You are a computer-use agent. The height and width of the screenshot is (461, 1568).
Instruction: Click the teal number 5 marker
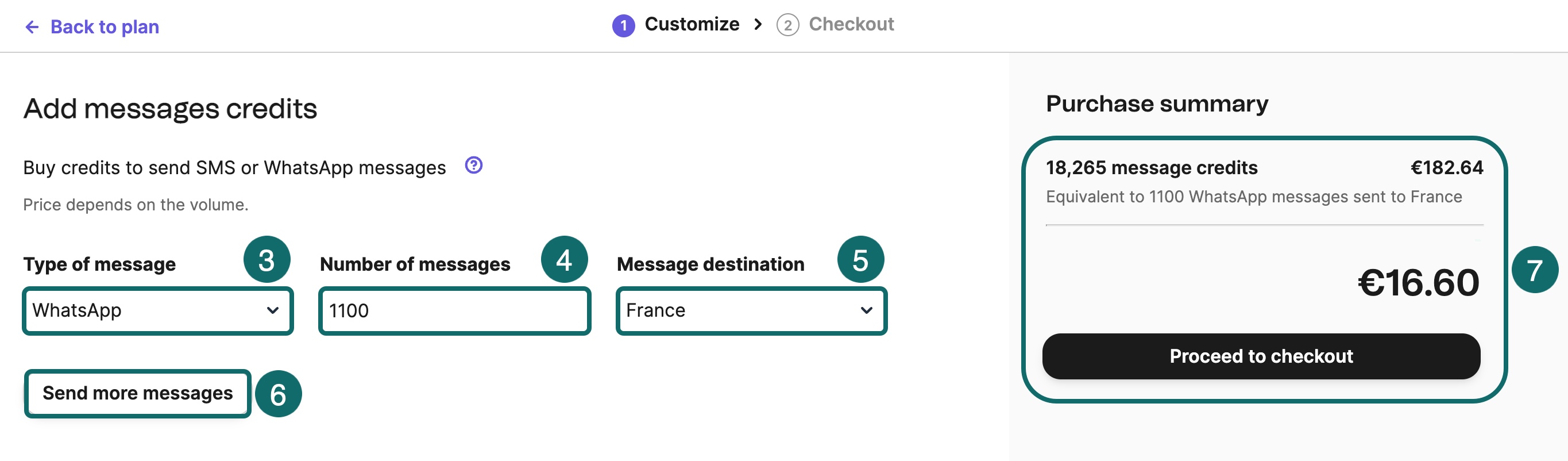[860, 259]
